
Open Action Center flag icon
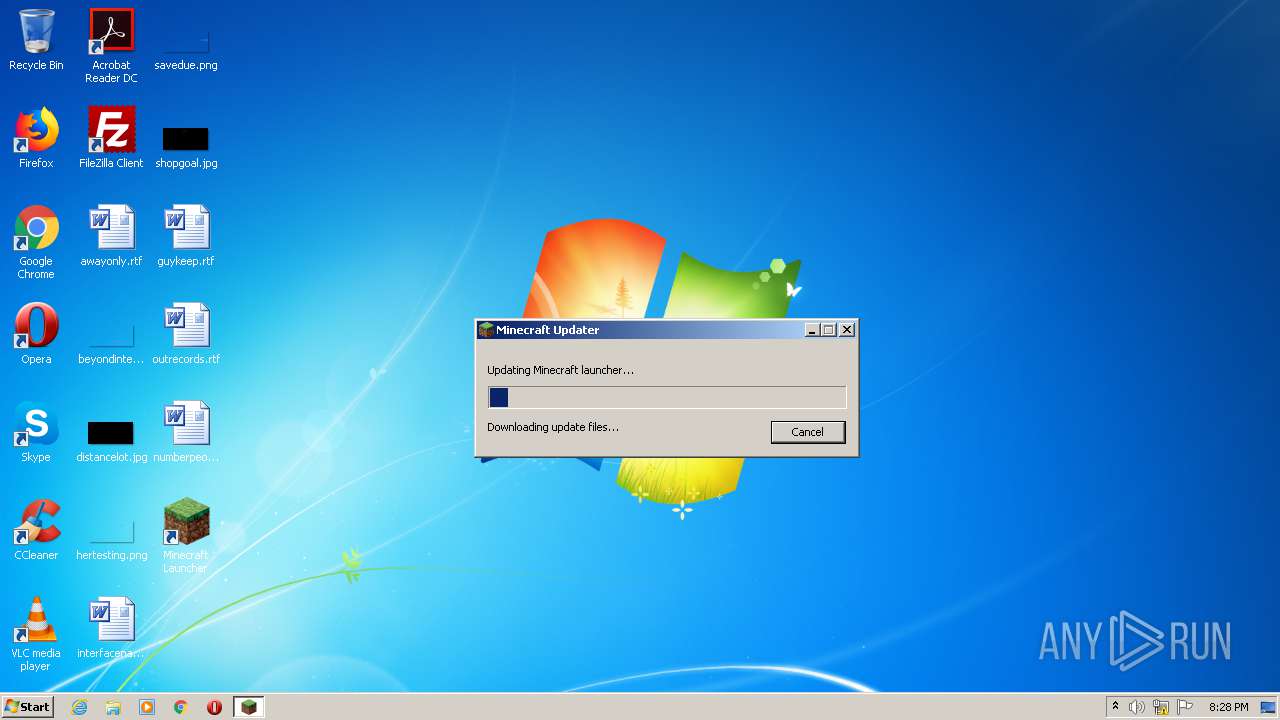coord(1185,707)
